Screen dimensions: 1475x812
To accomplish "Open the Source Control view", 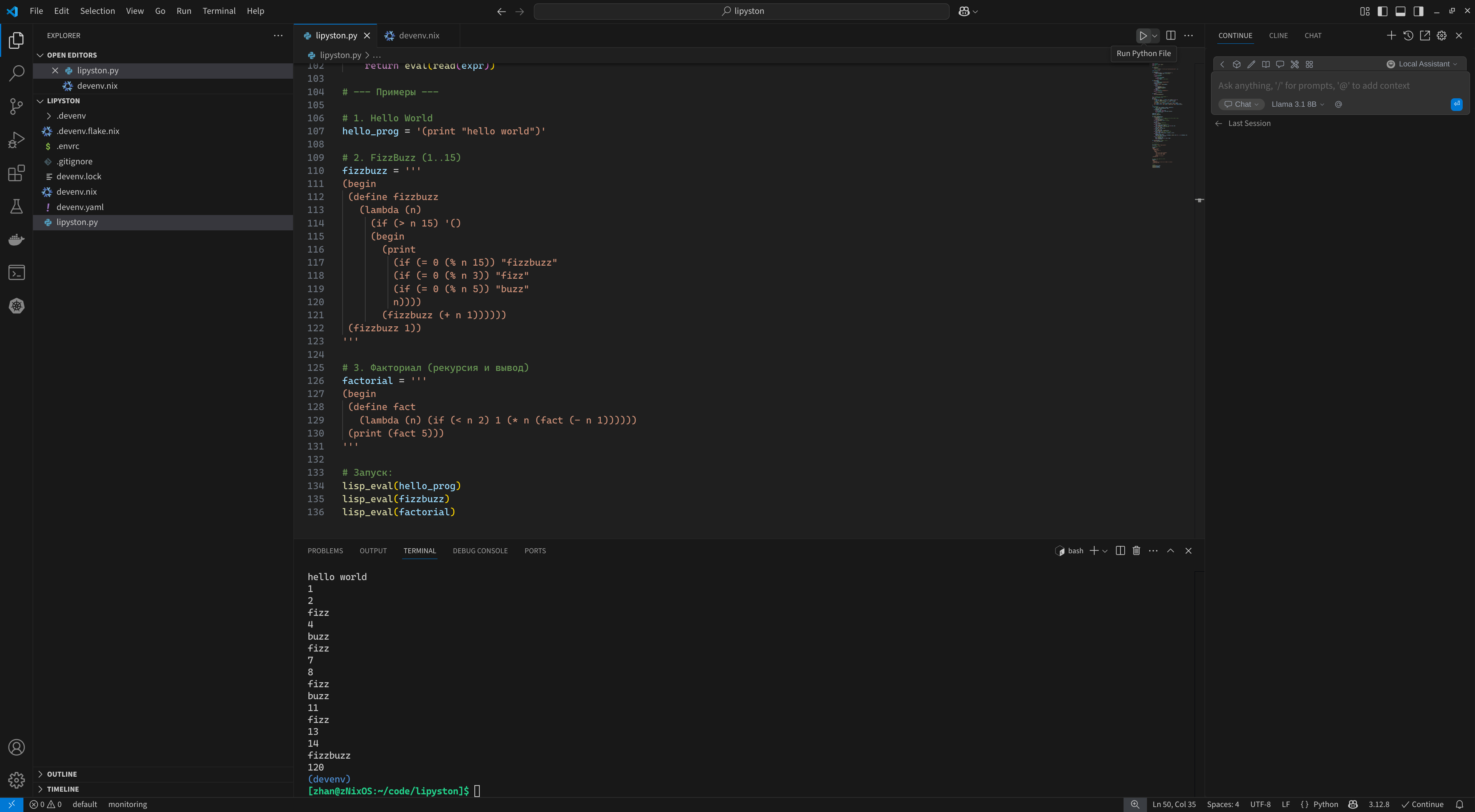I will pos(17,106).
